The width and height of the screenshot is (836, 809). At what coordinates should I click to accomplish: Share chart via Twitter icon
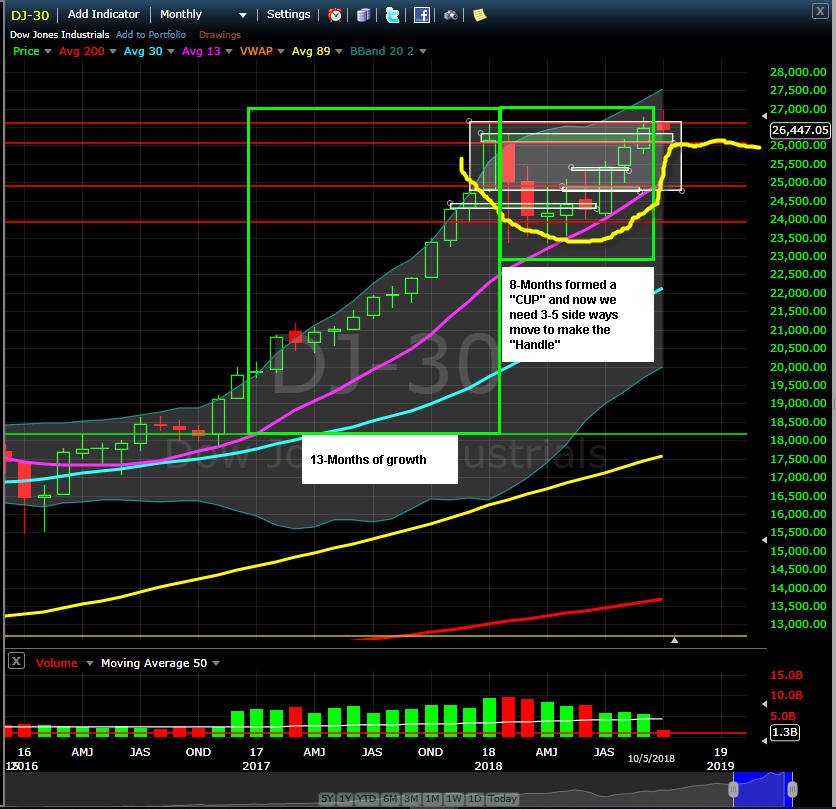click(x=392, y=15)
